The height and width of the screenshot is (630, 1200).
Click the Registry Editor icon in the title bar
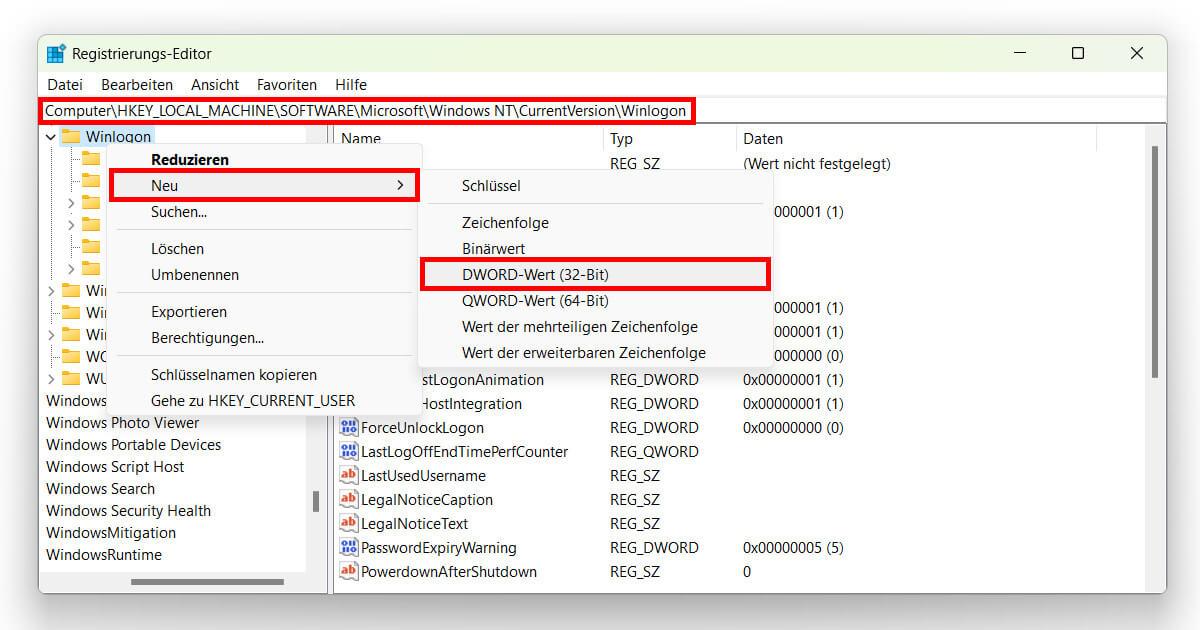coord(56,52)
